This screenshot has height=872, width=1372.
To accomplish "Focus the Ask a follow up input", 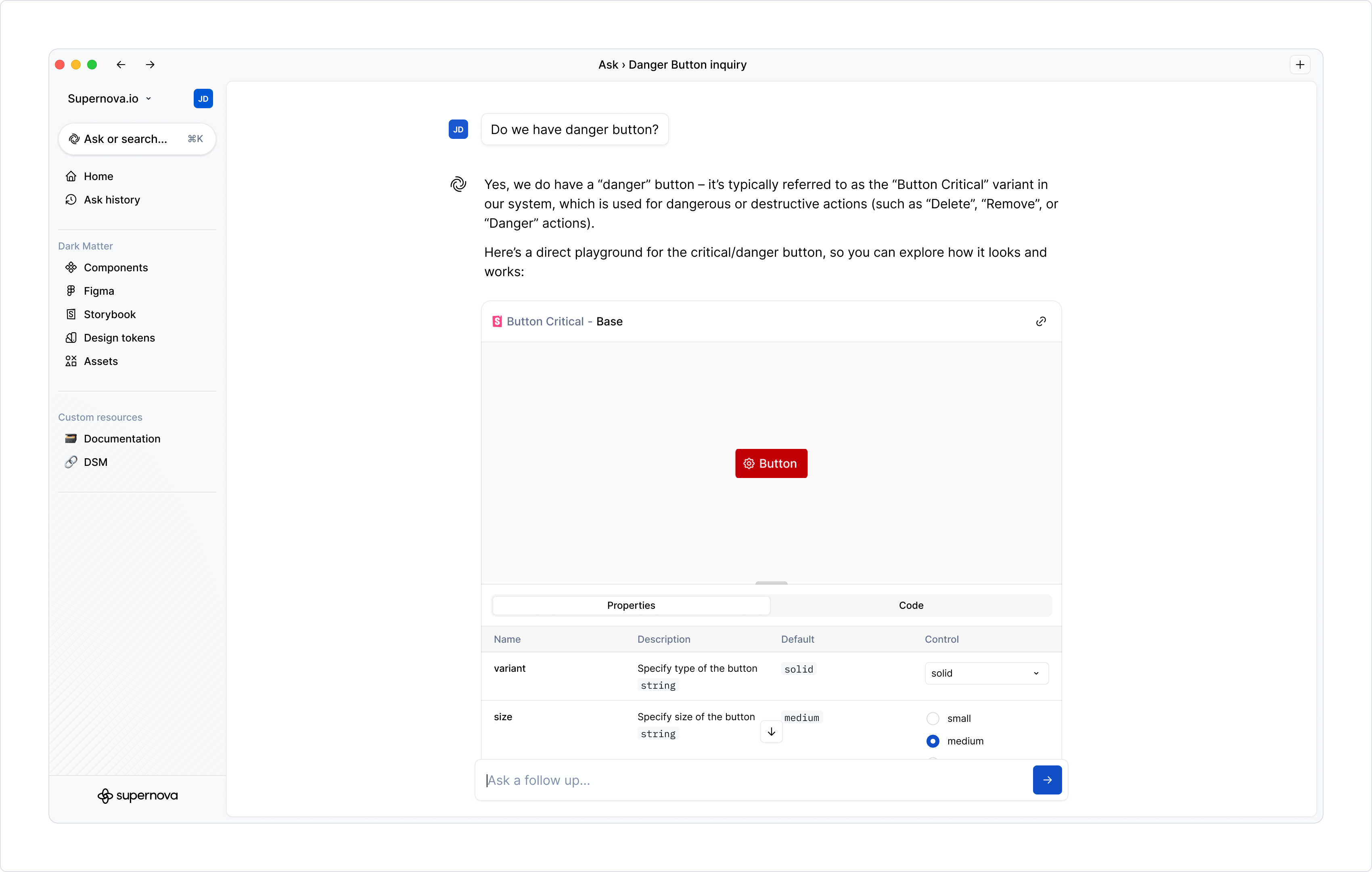I will coord(752,780).
